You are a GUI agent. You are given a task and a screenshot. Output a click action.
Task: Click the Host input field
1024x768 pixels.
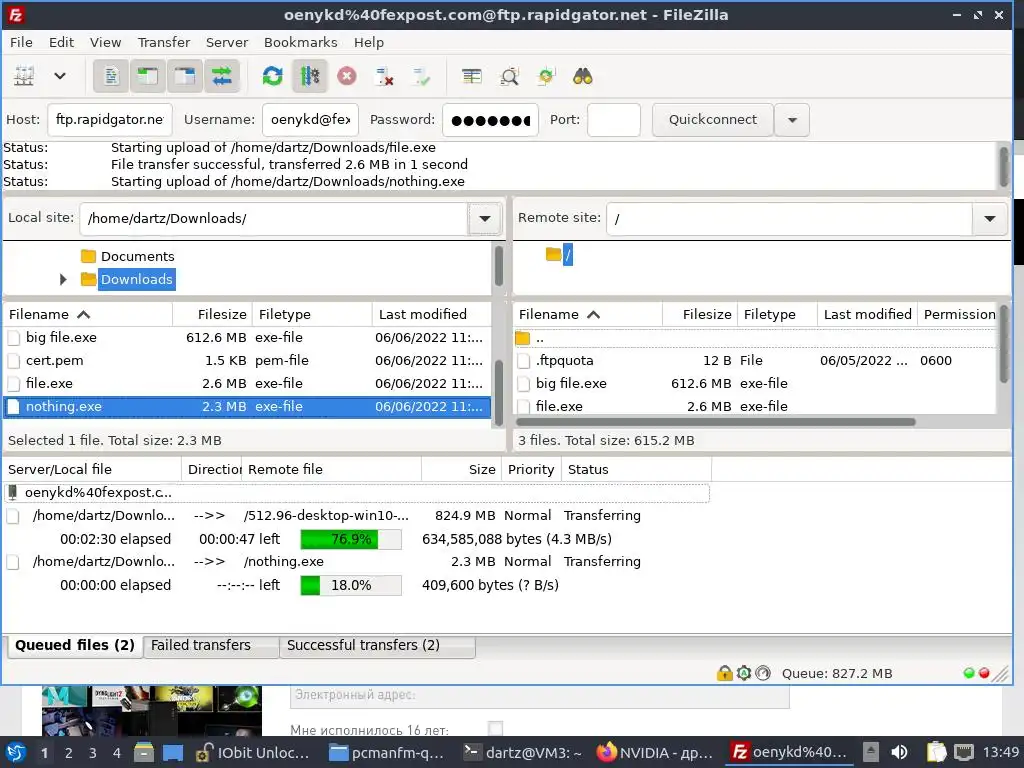coord(110,120)
